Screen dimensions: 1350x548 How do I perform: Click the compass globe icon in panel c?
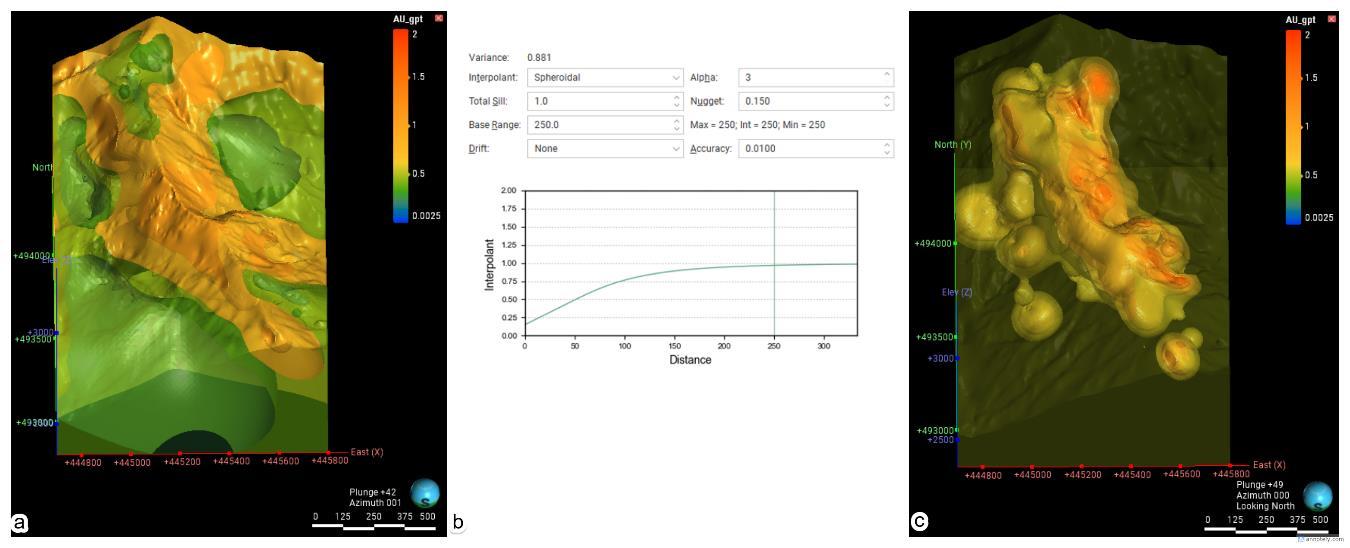(1318, 496)
